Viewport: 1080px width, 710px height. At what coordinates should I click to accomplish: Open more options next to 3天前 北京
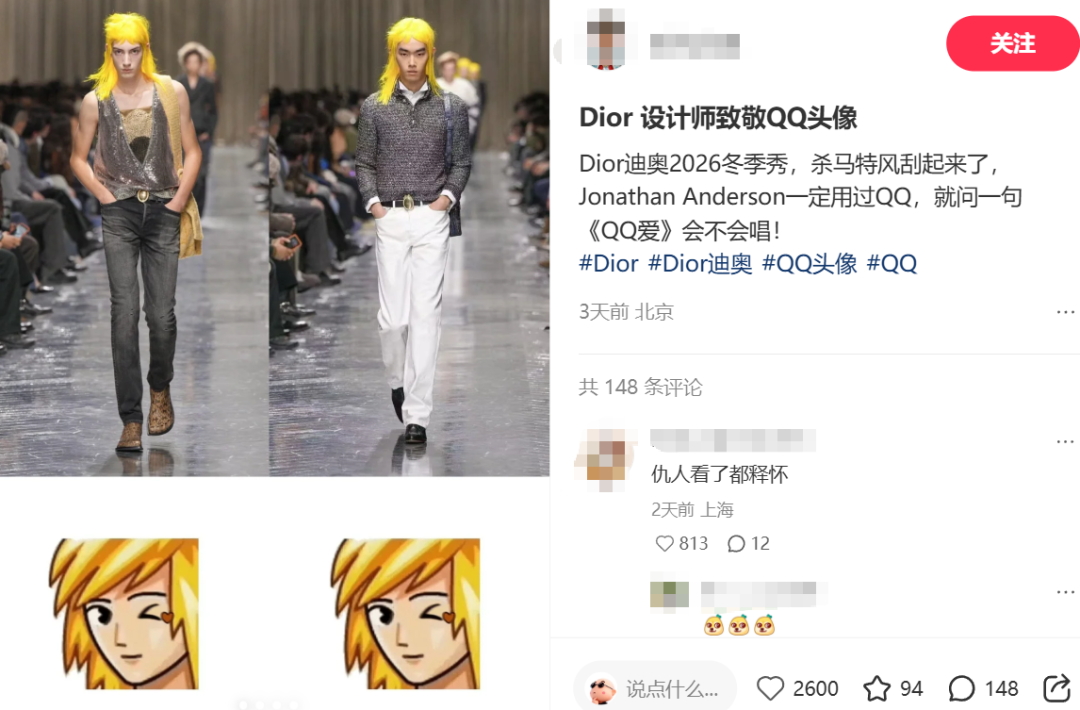point(1065,313)
